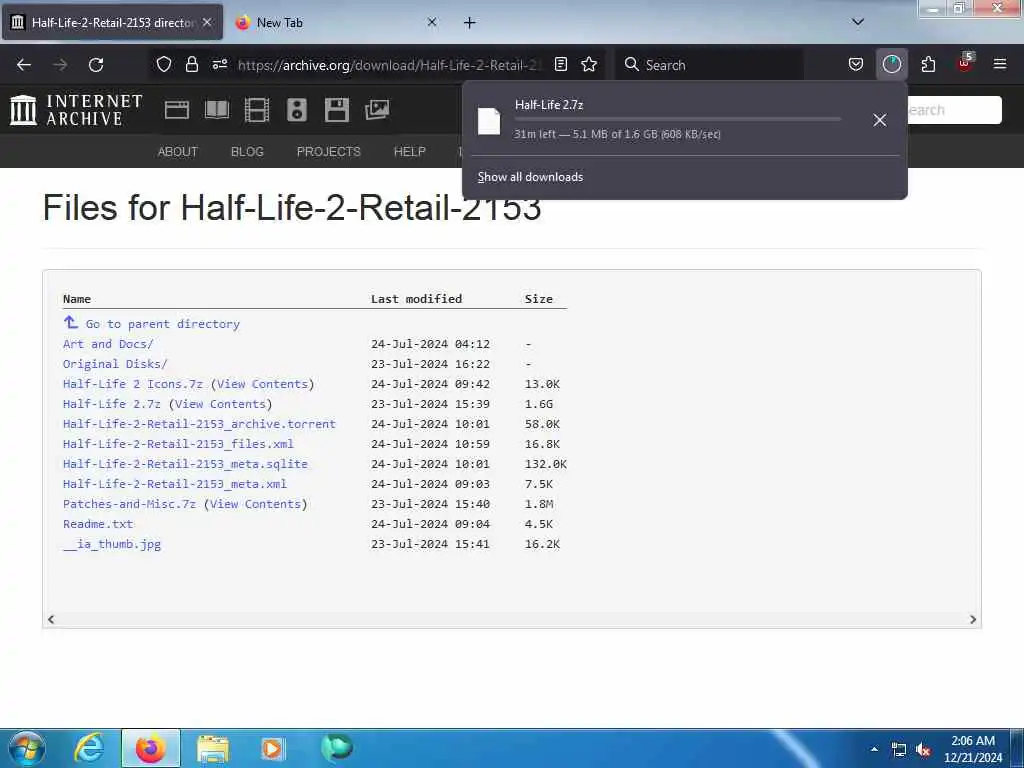Image resolution: width=1024 pixels, height=768 pixels.
Task: Open the Internet Archive Audio speaker icon
Action: [296, 110]
